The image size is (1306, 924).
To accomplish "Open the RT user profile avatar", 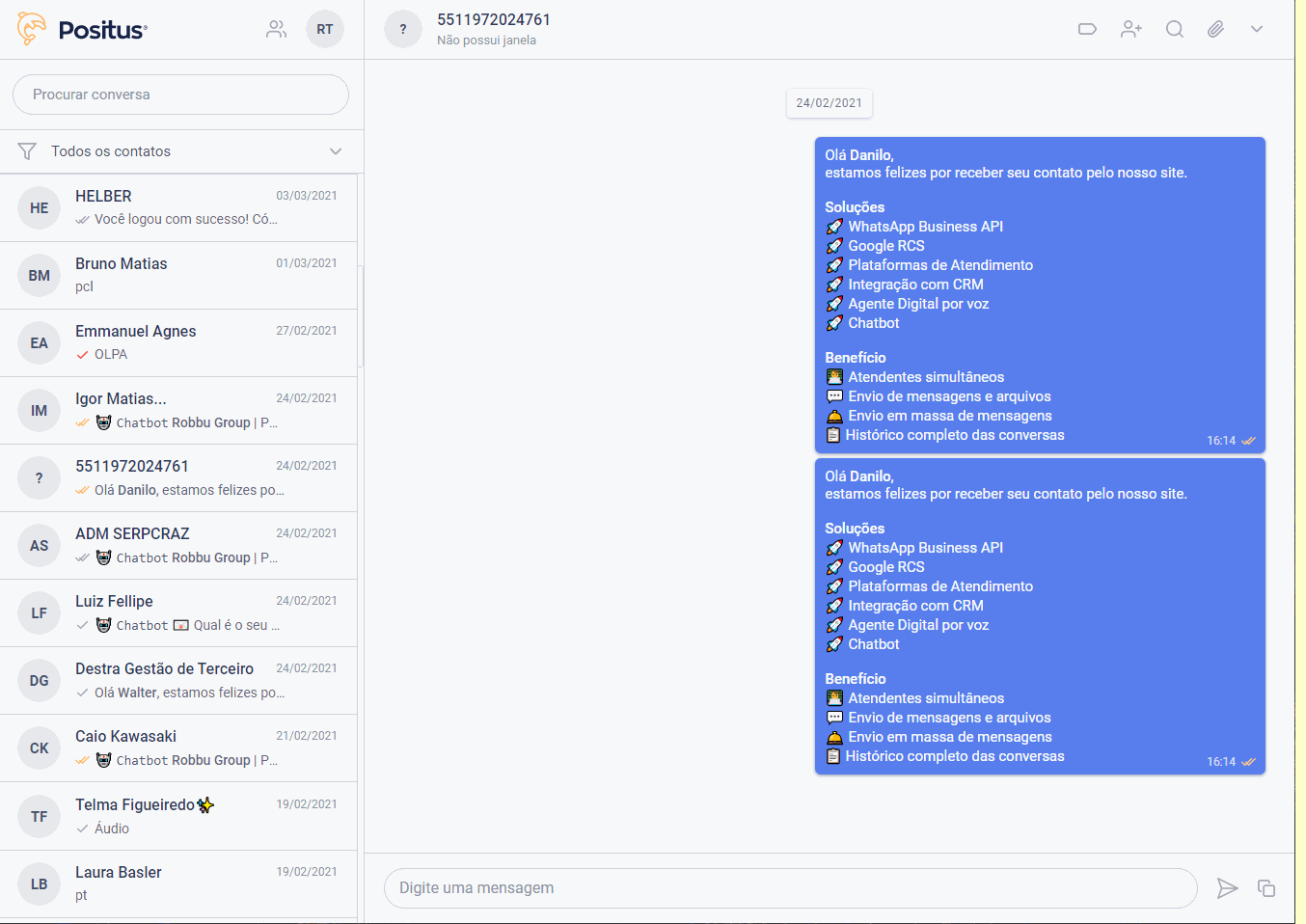I will click(x=325, y=29).
